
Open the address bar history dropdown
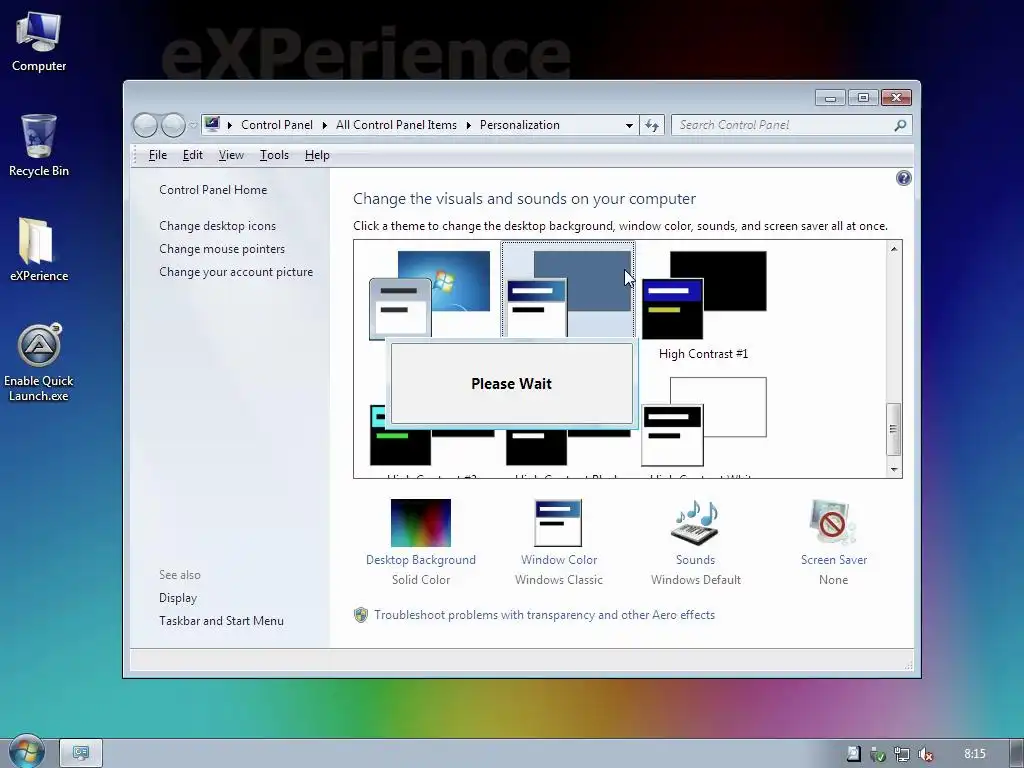629,125
